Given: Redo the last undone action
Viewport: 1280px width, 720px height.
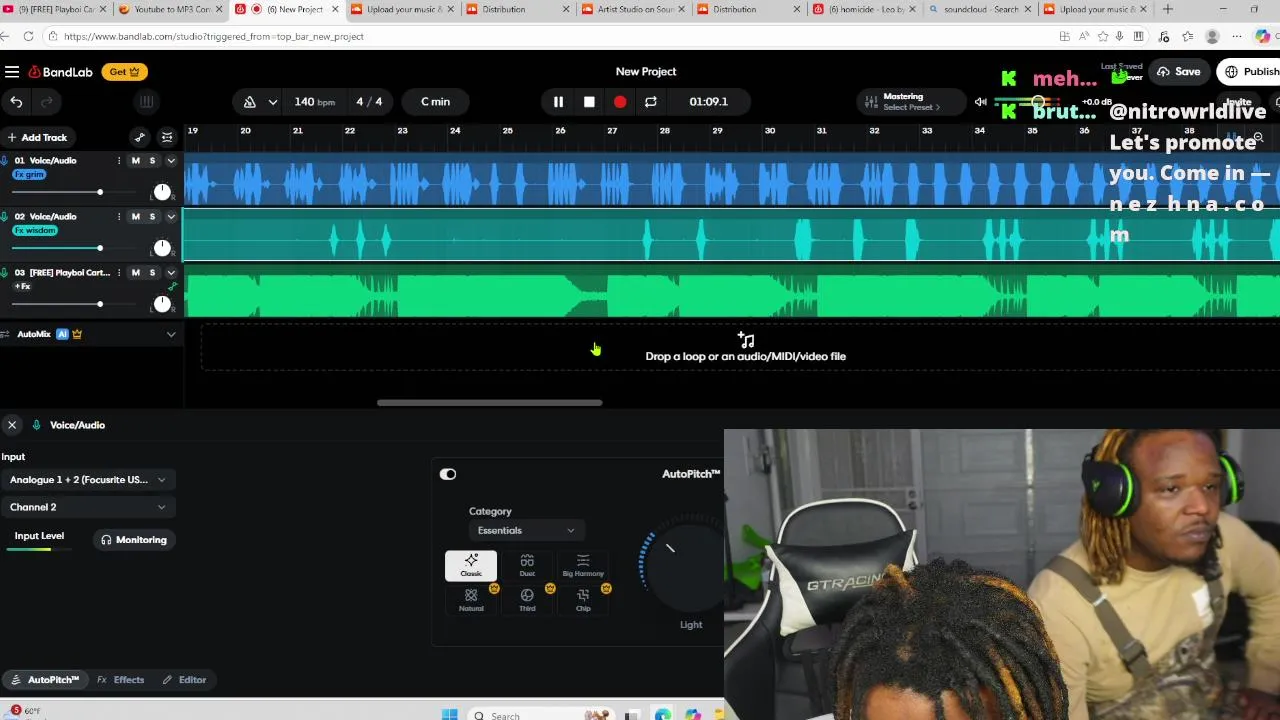Looking at the screenshot, I should click(x=46, y=102).
